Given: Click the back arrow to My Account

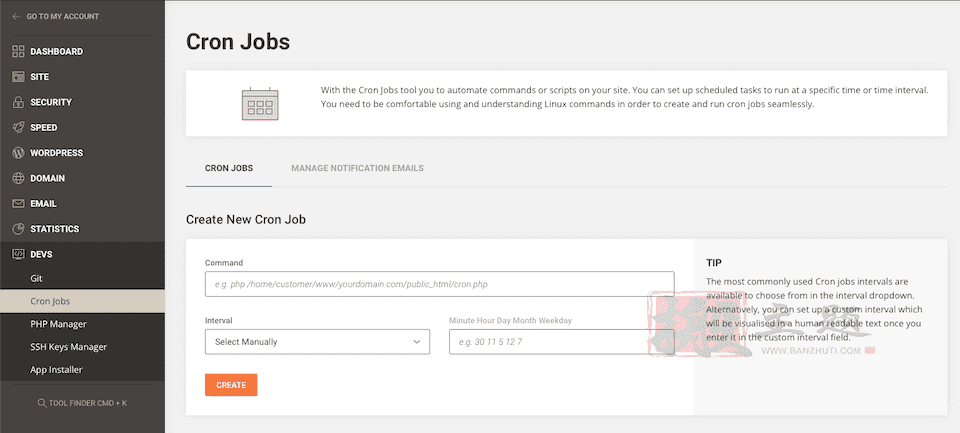Looking at the screenshot, I should pos(16,17).
